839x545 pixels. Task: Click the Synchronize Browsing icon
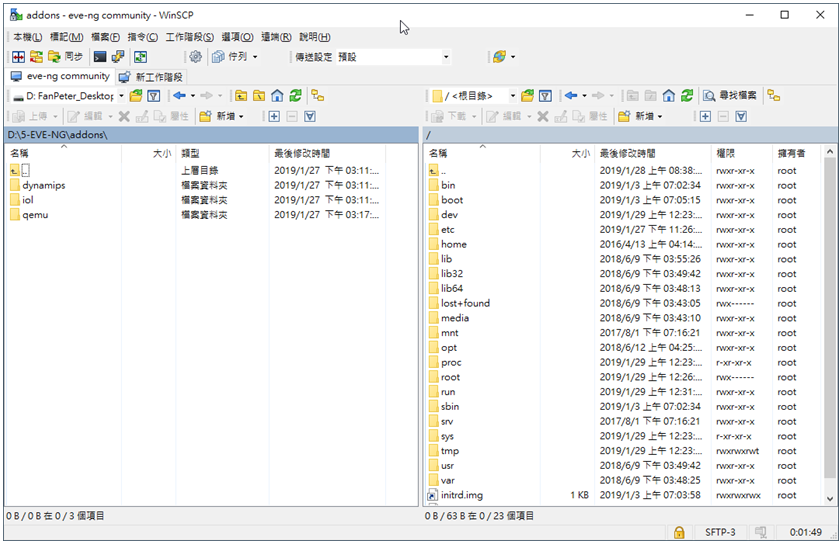point(36,57)
